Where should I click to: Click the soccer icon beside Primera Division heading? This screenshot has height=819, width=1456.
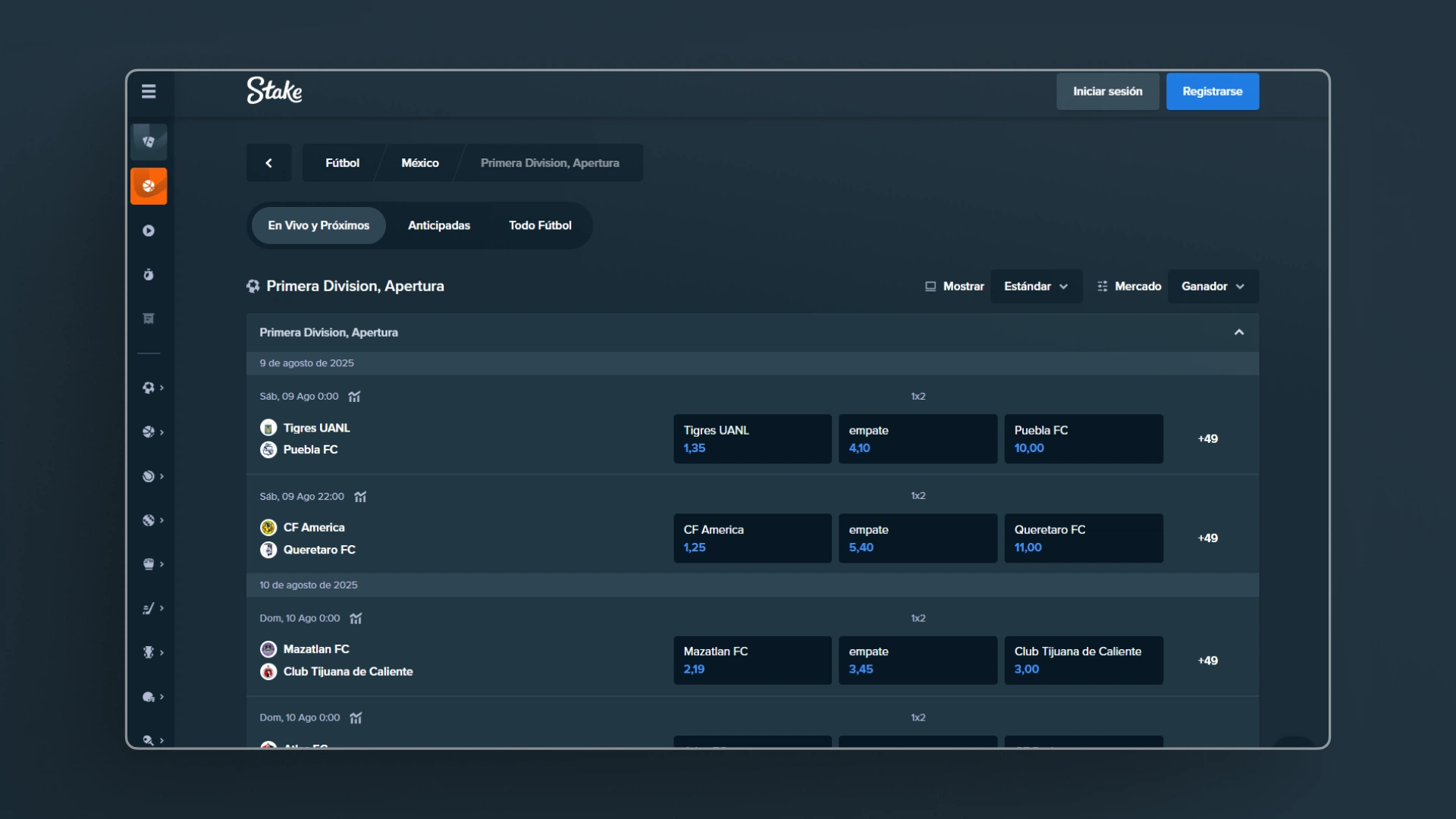pos(253,286)
